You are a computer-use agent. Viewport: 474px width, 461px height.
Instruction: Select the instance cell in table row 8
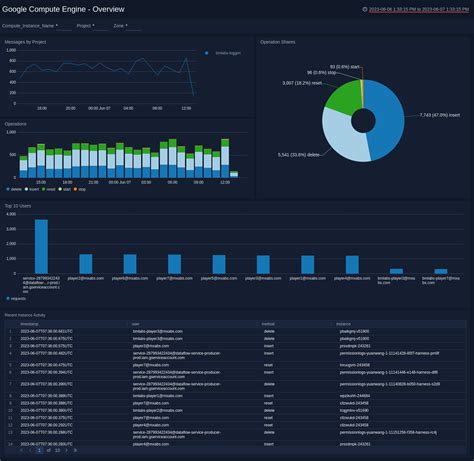pos(355,396)
